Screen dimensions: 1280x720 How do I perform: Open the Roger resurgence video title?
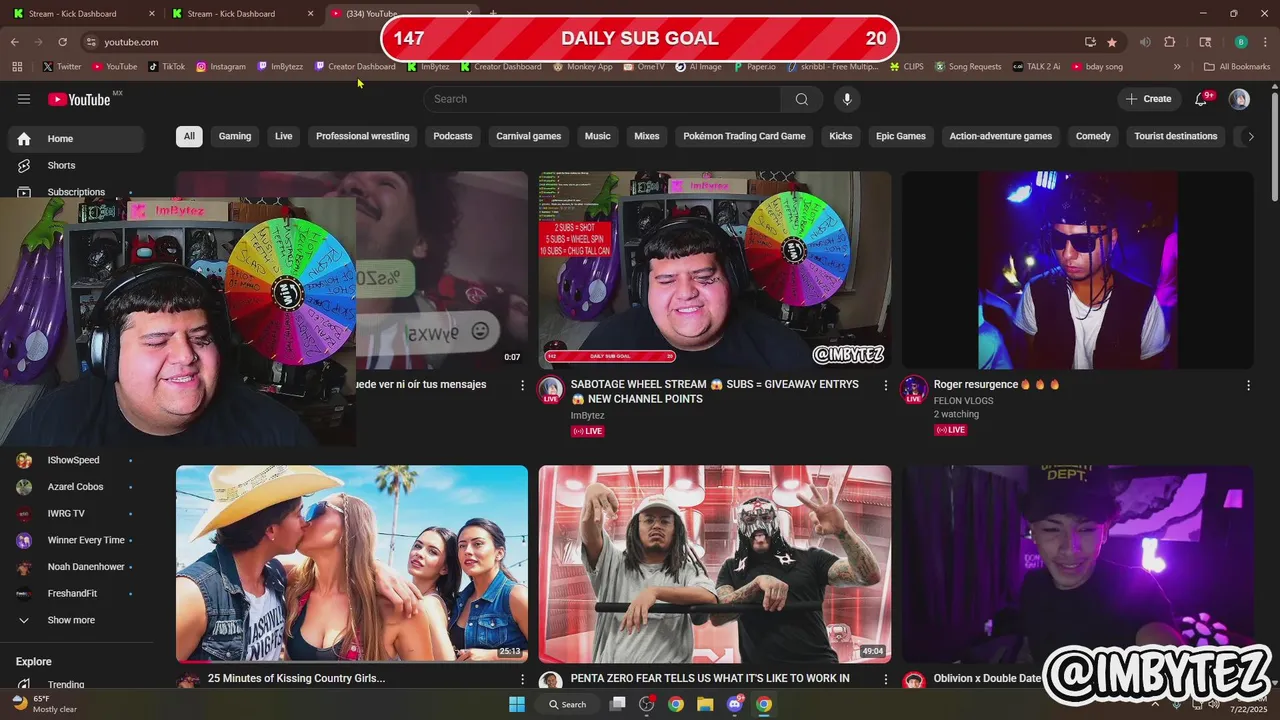pos(996,384)
